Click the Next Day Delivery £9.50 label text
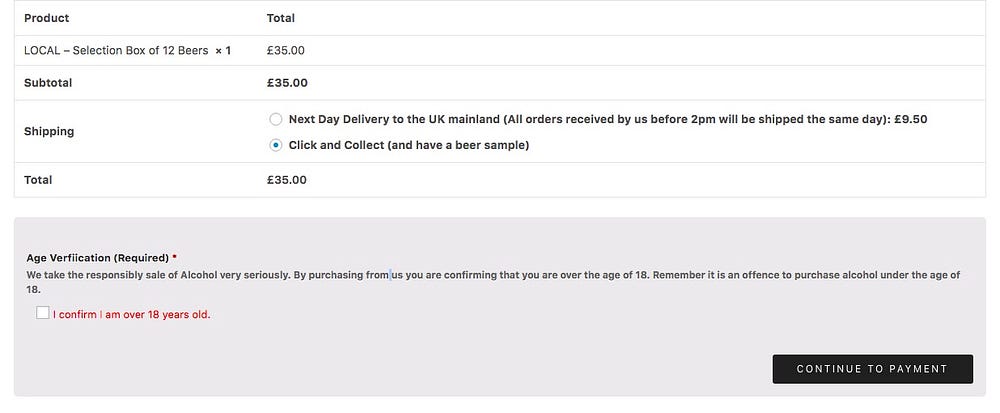Image resolution: width=1000 pixels, height=413 pixels. tap(608, 119)
